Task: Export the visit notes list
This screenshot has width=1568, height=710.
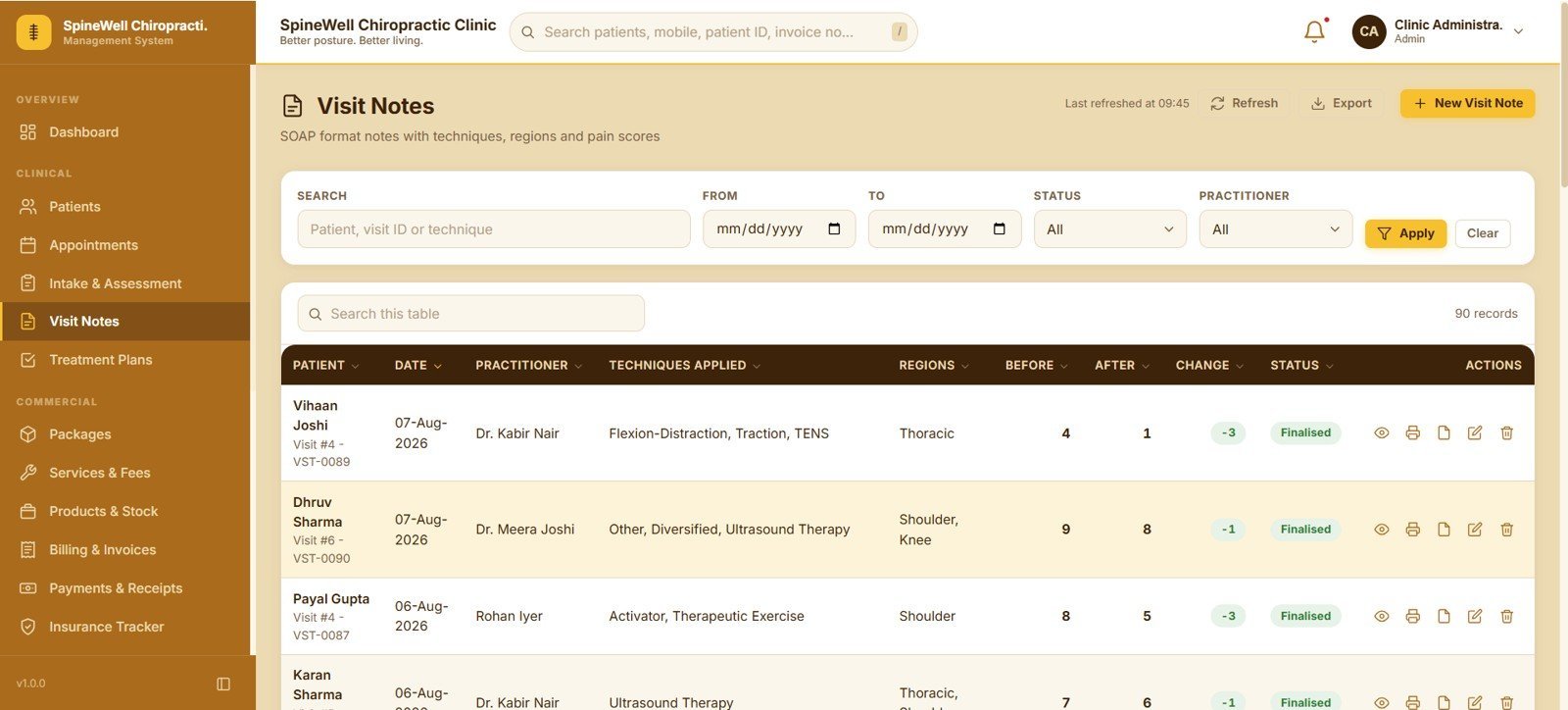Action: click(x=1342, y=103)
